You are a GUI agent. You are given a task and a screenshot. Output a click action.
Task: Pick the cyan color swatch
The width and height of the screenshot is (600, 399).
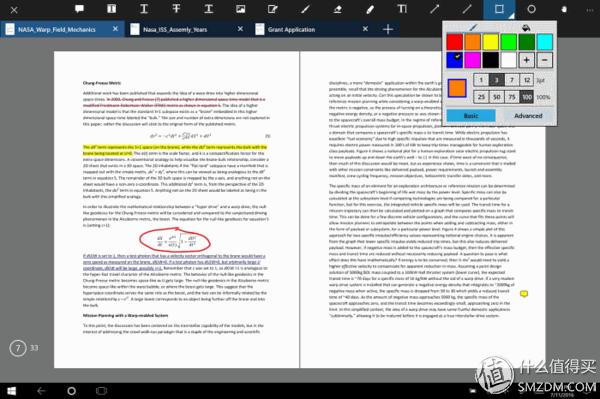(545, 42)
